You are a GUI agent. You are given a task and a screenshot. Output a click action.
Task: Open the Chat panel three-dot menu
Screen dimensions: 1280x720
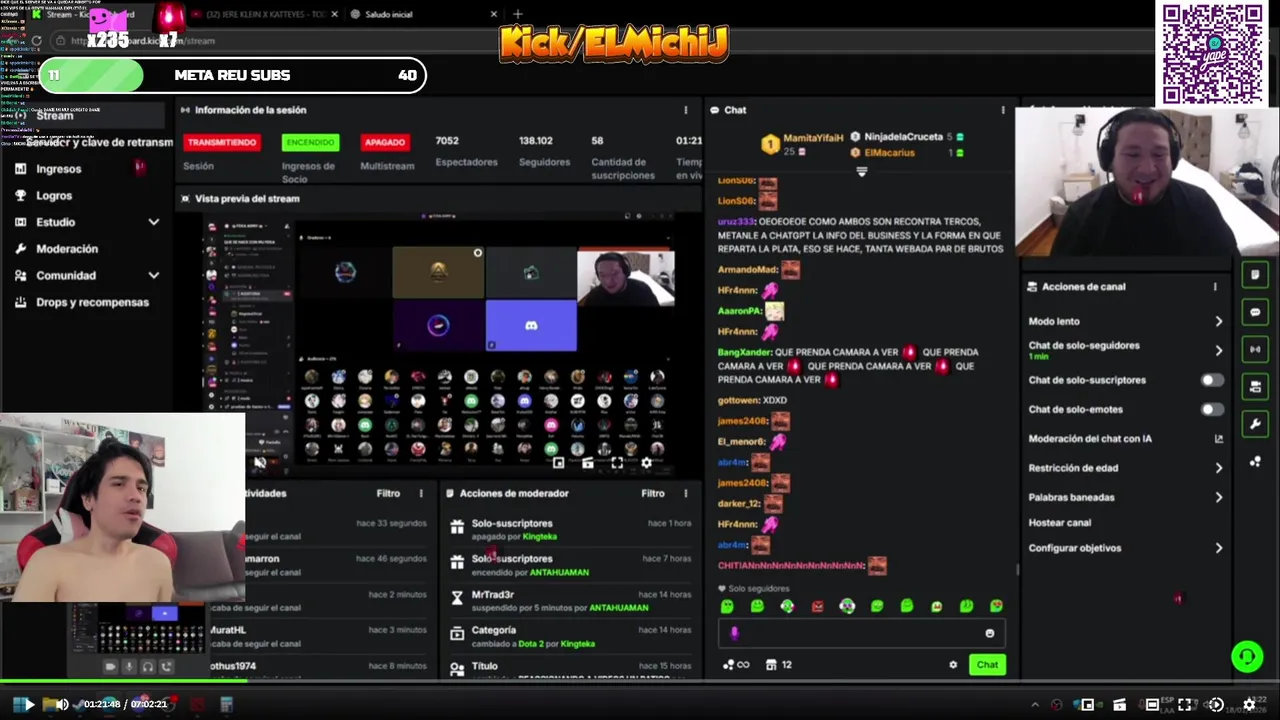point(1003,110)
